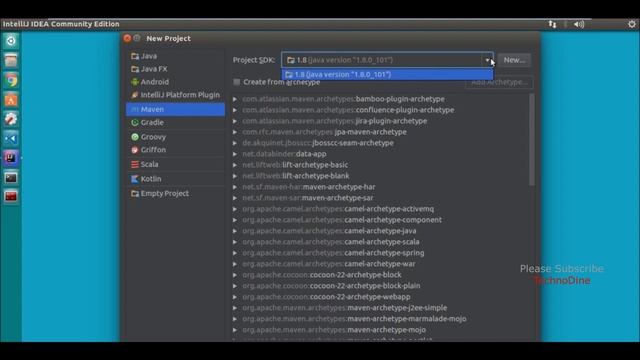Screen dimensions: 640x360
Task: Open the sound volume indicator
Action: tap(579, 24)
